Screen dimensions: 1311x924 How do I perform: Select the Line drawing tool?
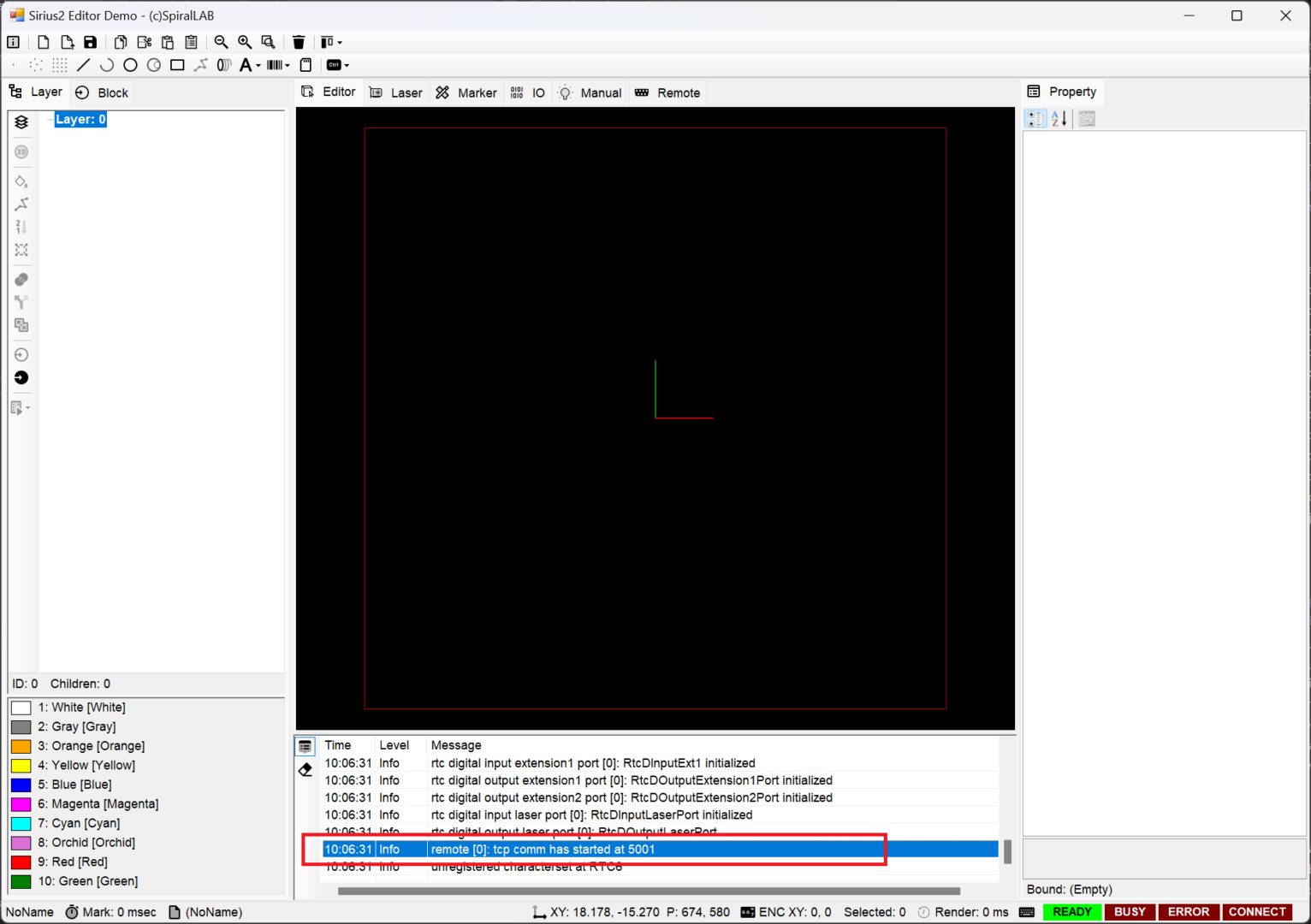click(83, 65)
